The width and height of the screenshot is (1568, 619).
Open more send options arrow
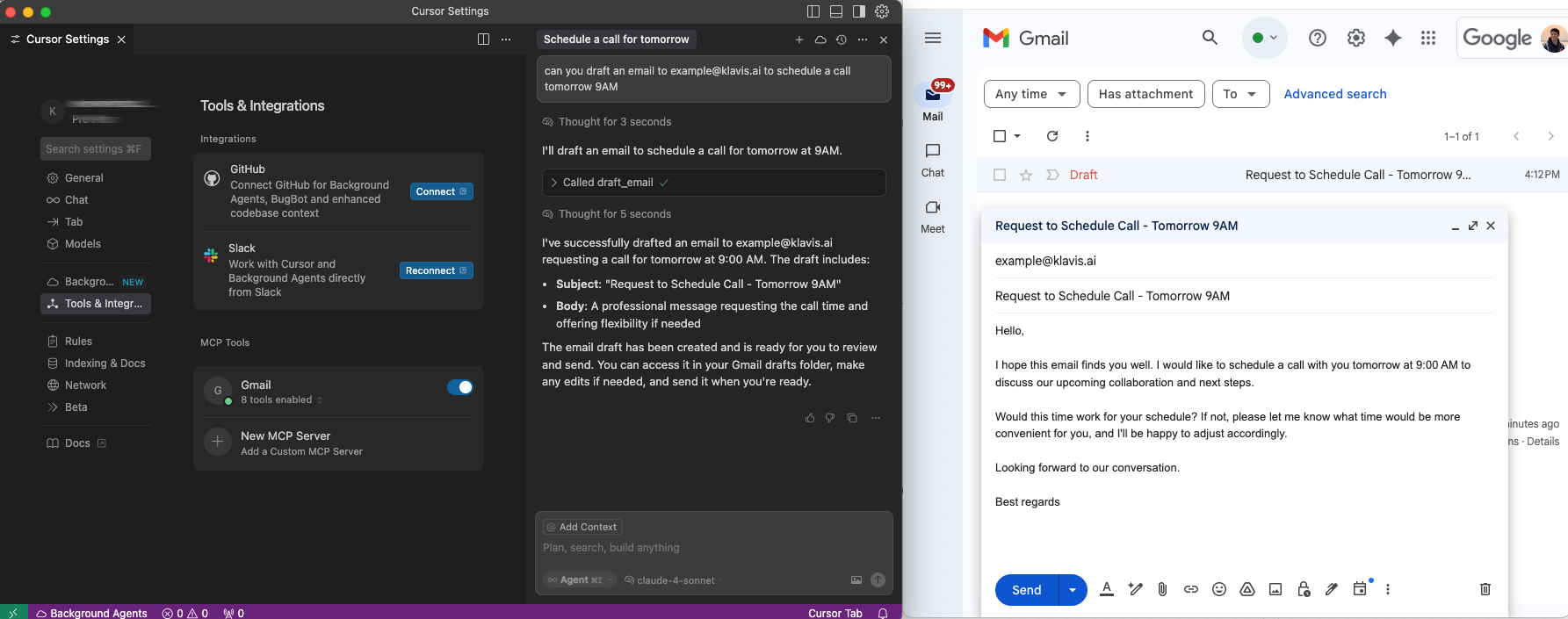pyautogui.click(x=1073, y=590)
